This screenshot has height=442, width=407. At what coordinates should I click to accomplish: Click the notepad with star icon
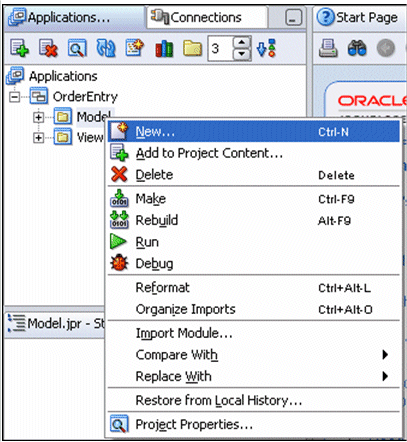pyautogui.click(x=135, y=49)
